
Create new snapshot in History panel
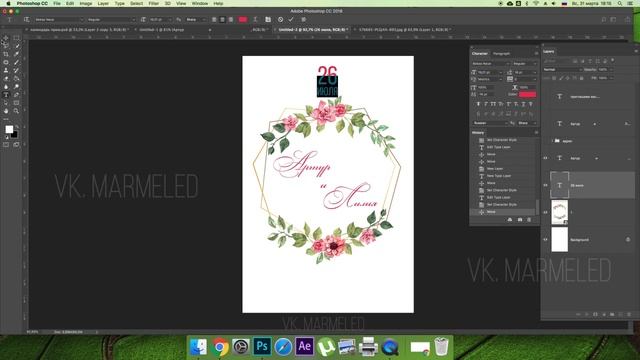[x=520, y=220]
